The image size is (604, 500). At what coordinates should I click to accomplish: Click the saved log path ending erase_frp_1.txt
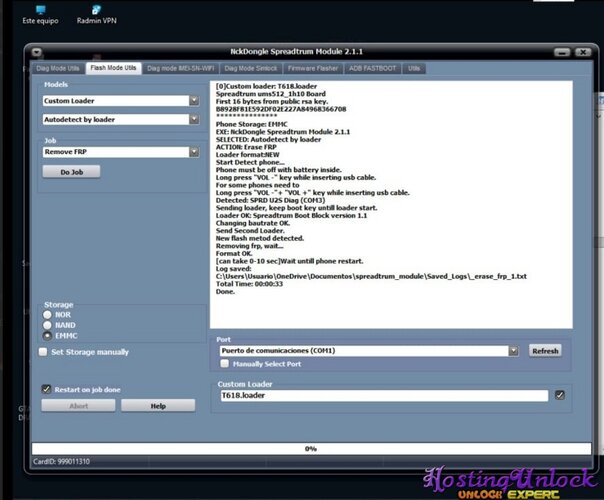pos(371,276)
